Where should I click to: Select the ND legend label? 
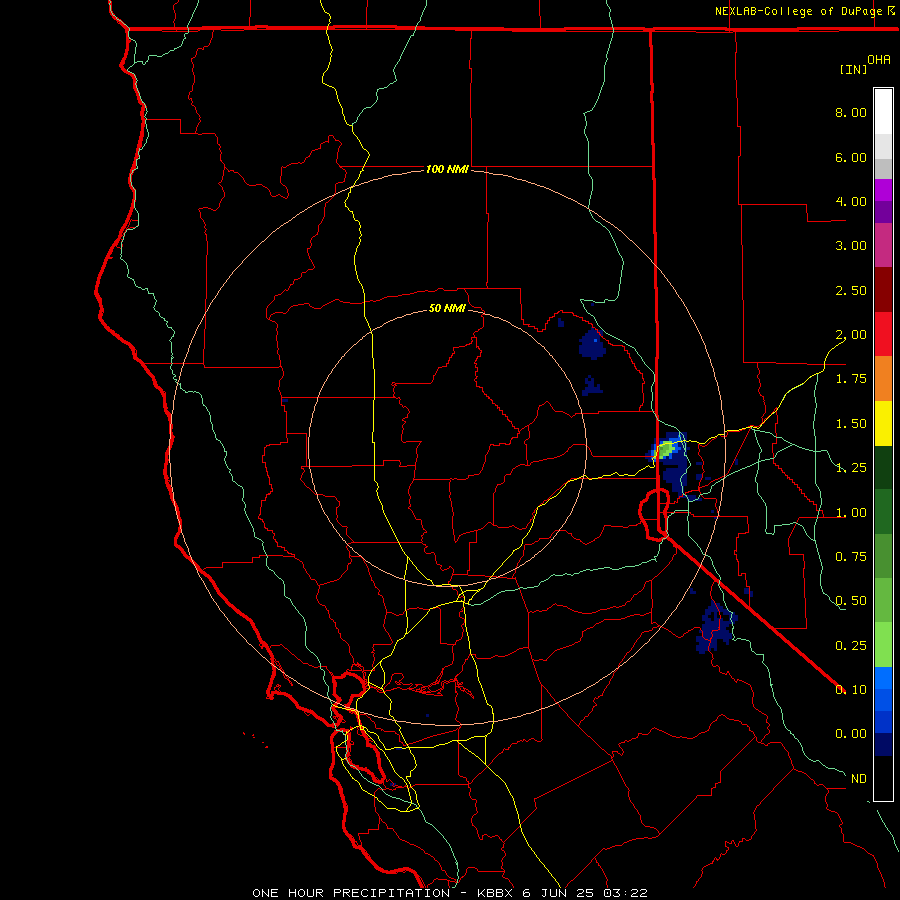coord(859,779)
